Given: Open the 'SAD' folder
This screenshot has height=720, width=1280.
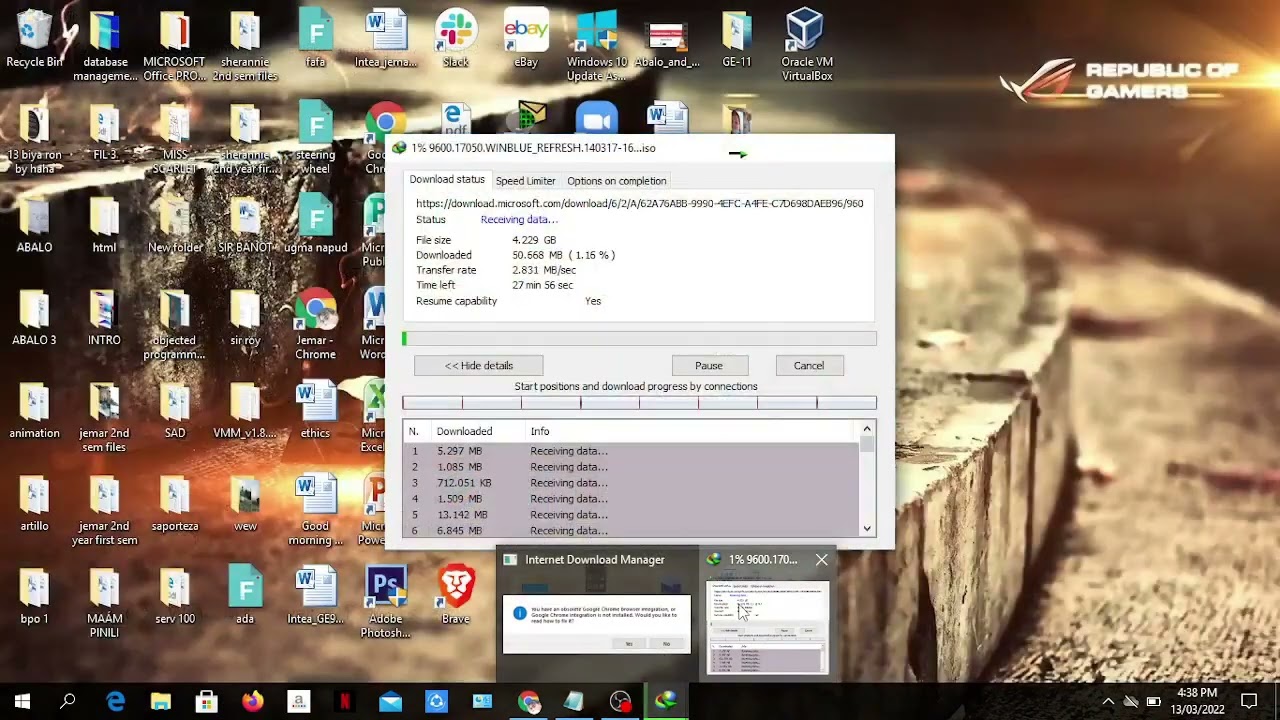Looking at the screenshot, I should (x=175, y=410).
